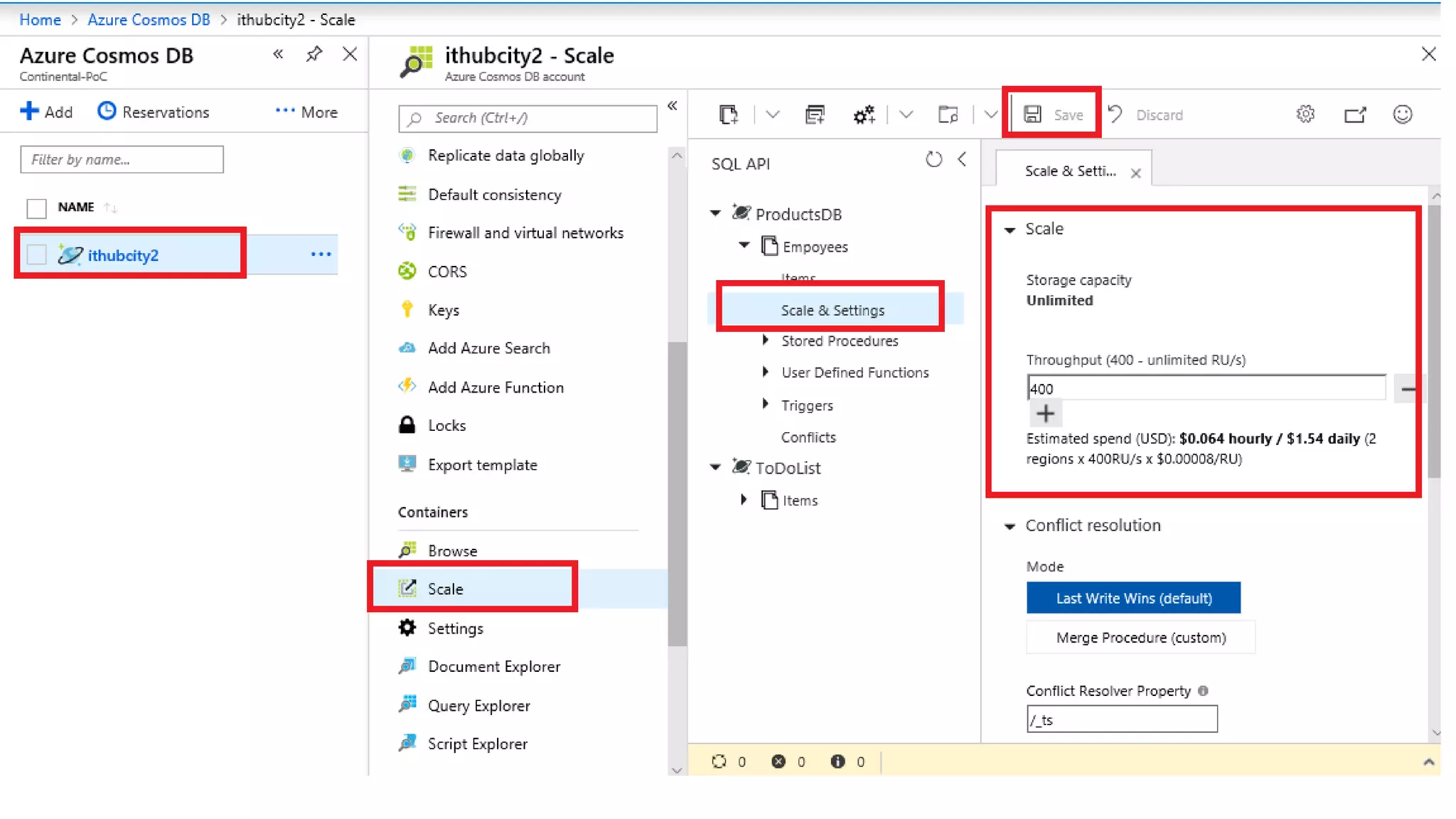Viewport: 1456px width, 819px height.
Task: Open the ithubcity2 account link
Action: [123, 255]
